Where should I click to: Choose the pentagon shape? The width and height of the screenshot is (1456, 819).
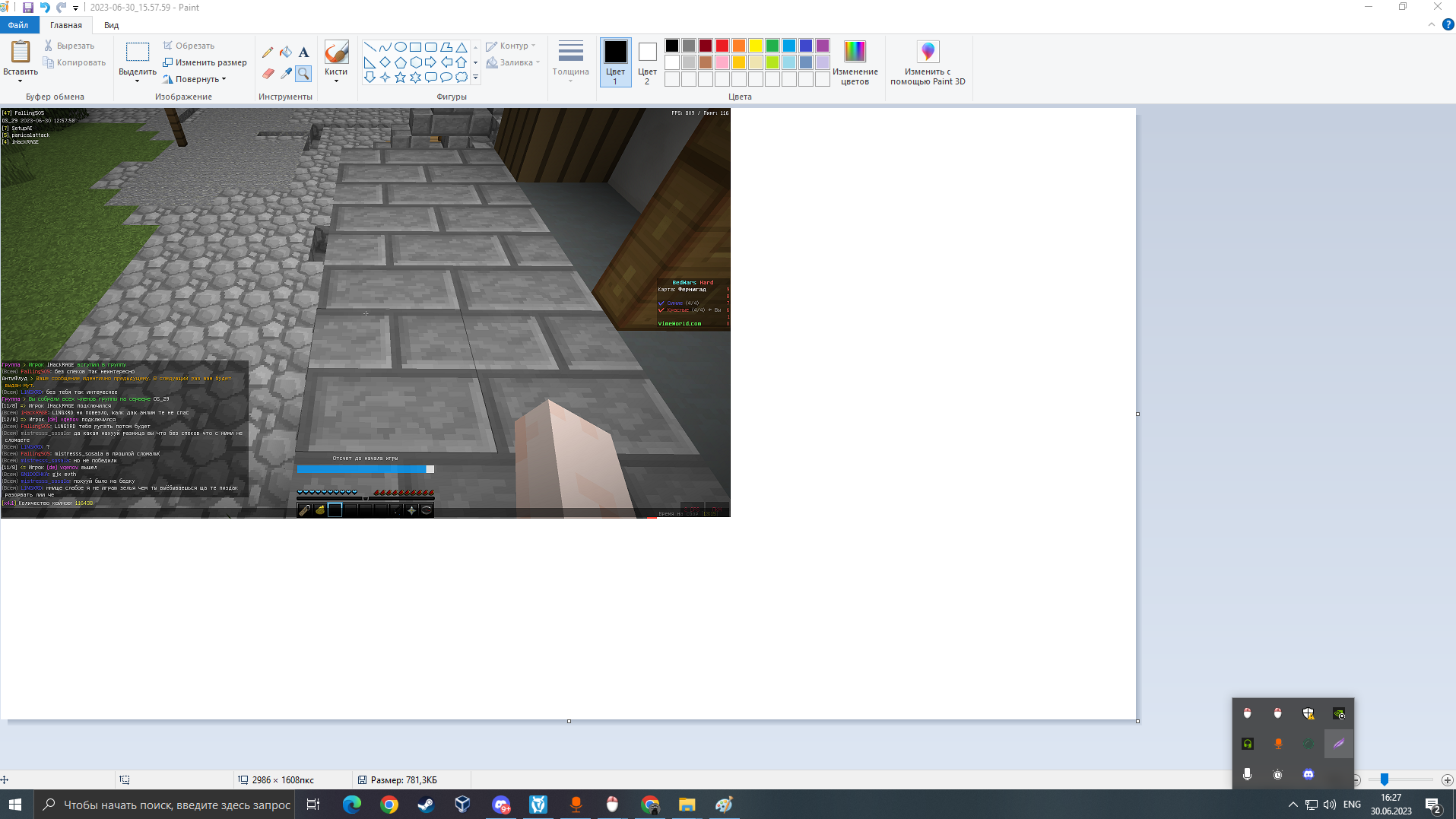coord(400,62)
